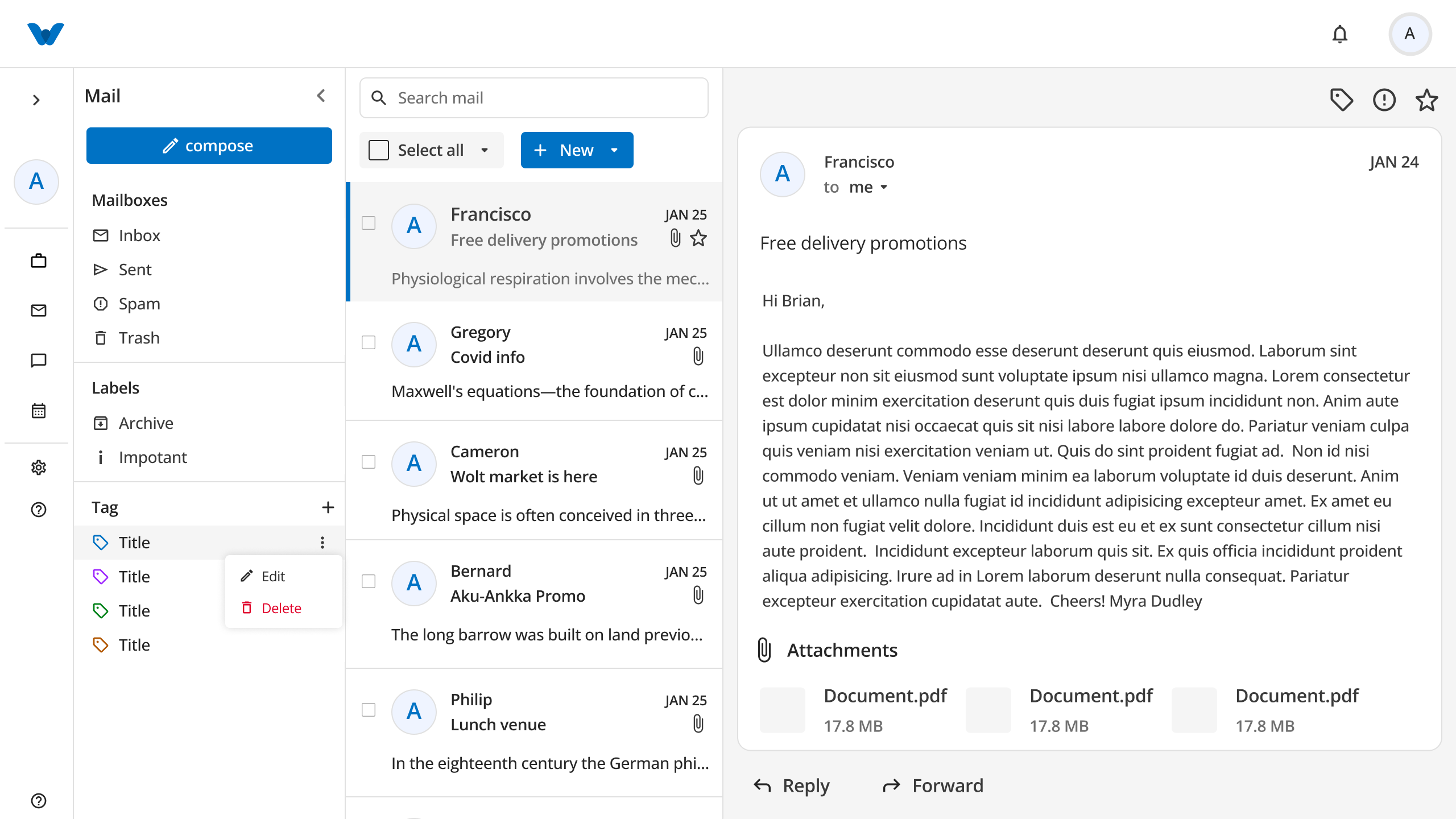The width and height of the screenshot is (1456, 819).
Task: Open the first Document.pdf attachment thumbnail
Action: [783, 710]
